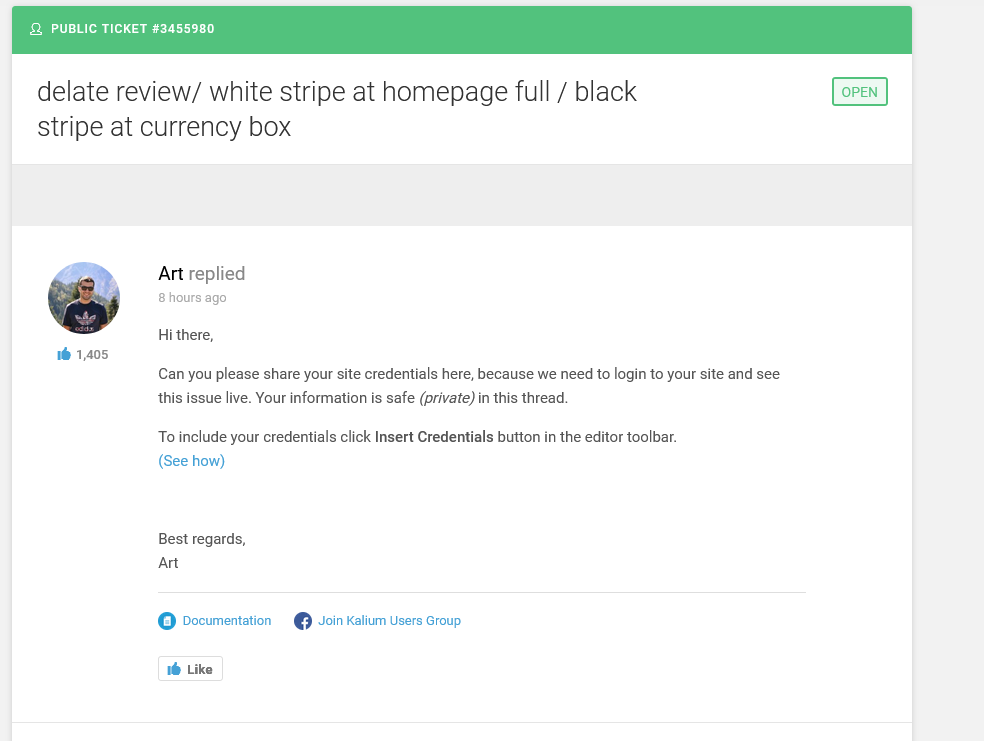Click the bold 'Insert Credentials' text

point(434,437)
